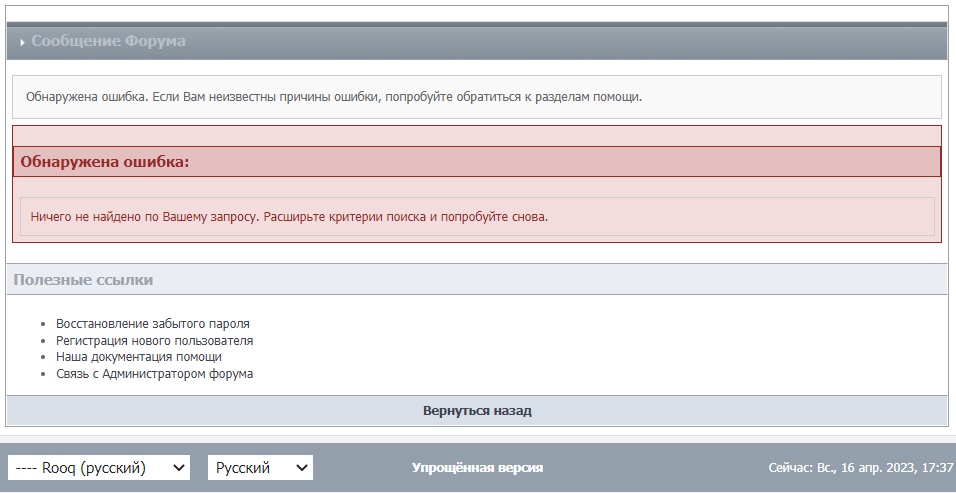956x493 pixels.
Task: Click the help text about разделам помощи
Action: coord(334,97)
